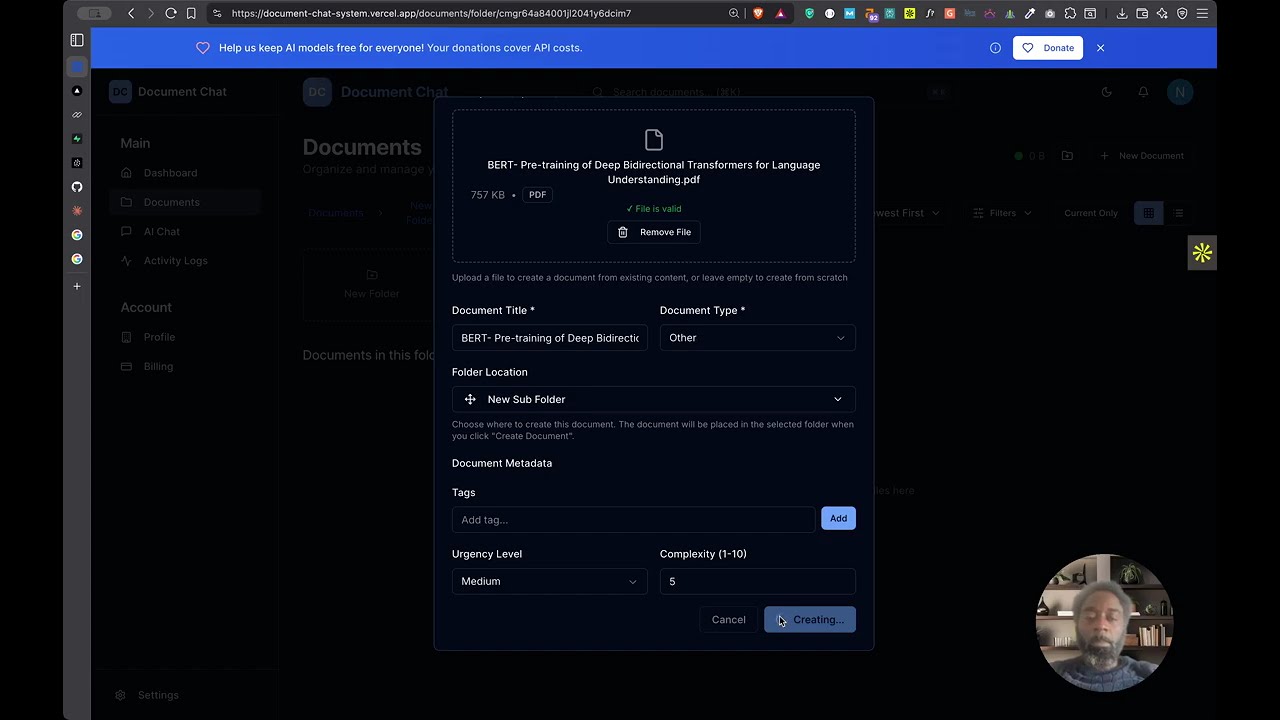Click the info icon on the donation banner
Viewport: 1280px width, 720px height.
995,47
